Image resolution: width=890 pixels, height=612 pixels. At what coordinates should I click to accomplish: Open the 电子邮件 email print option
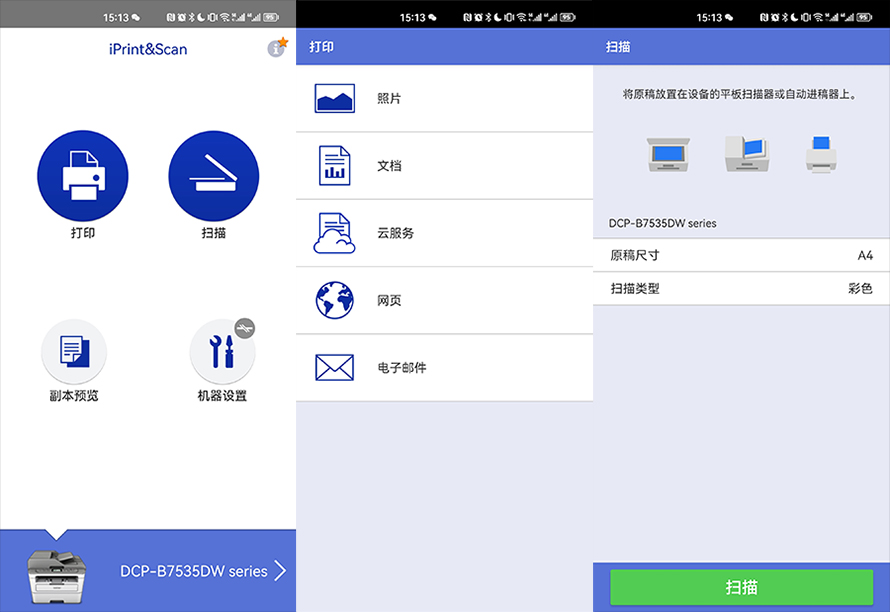pyautogui.click(x=333, y=366)
